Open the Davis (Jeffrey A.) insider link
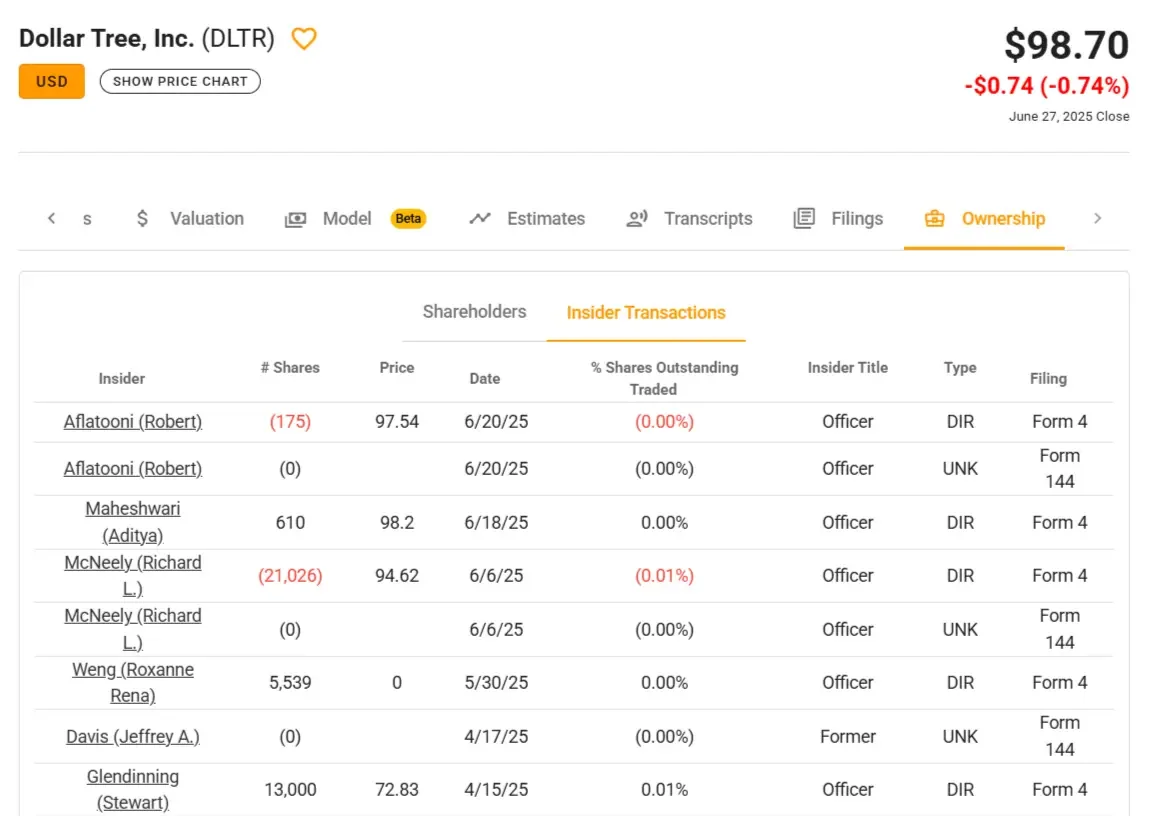 point(132,736)
